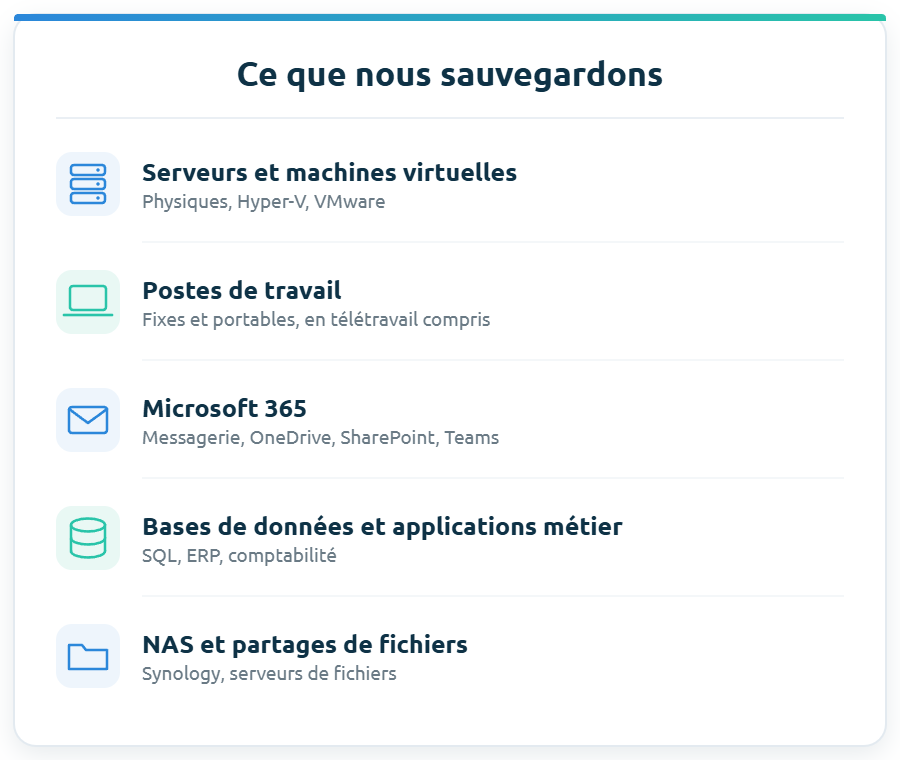Select the heading 'Ce que nous sauvegardons'

point(450,75)
